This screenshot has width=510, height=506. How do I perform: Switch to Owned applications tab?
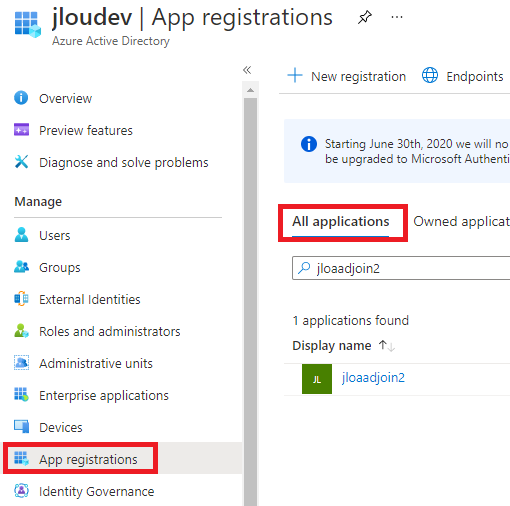[x=462, y=221]
